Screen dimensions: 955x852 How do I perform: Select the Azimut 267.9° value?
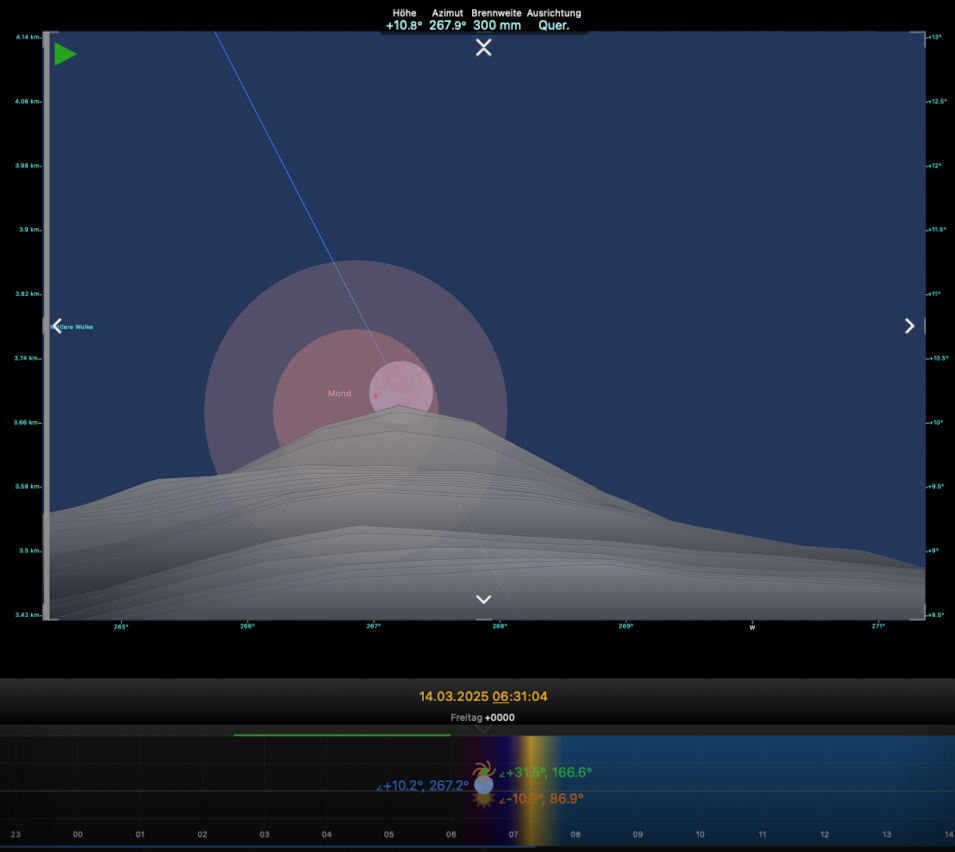pyautogui.click(x=447, y=25)
